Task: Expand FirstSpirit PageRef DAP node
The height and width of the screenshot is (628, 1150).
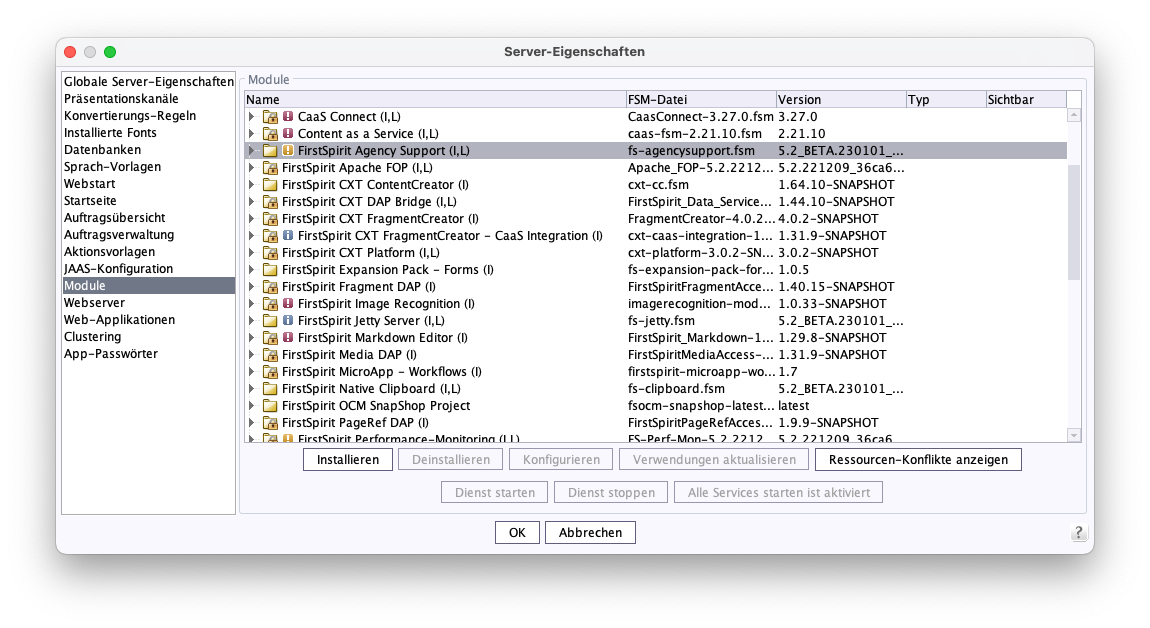Action: click(x=252, y=423)
